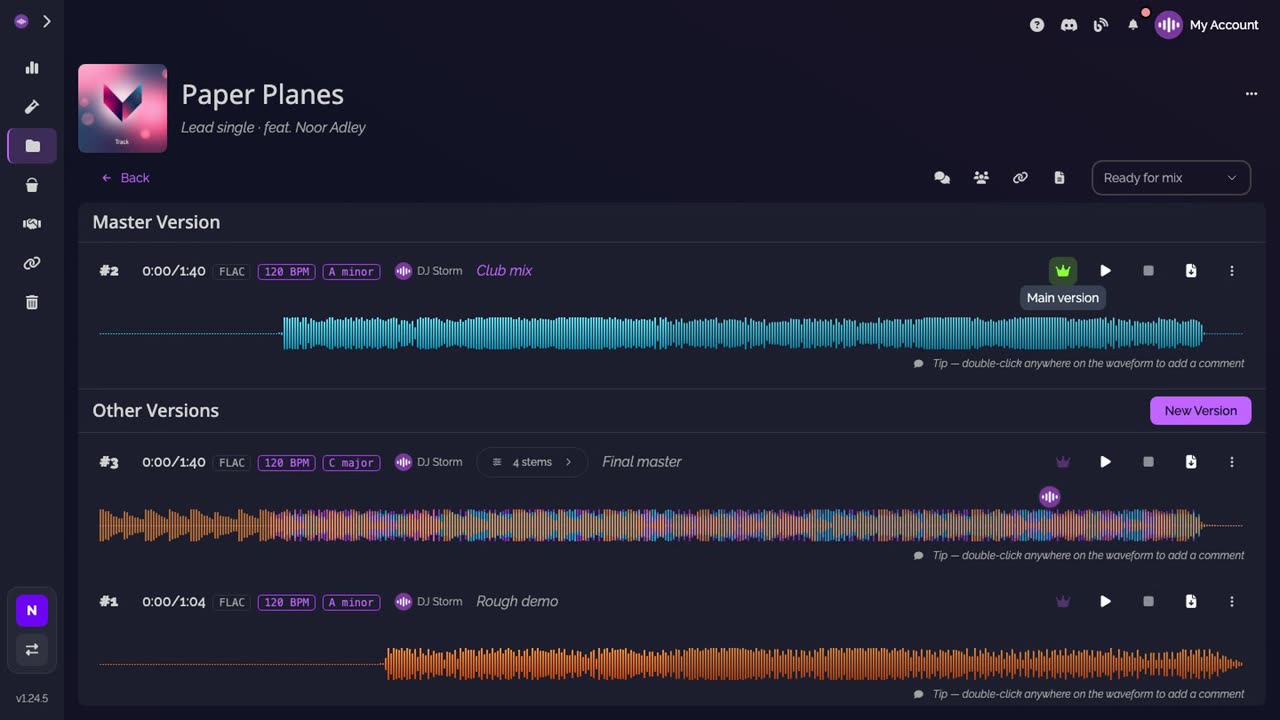Stop the Club mix playback
Viewport: 1280px width, 720px height.
coord(1148,271)
